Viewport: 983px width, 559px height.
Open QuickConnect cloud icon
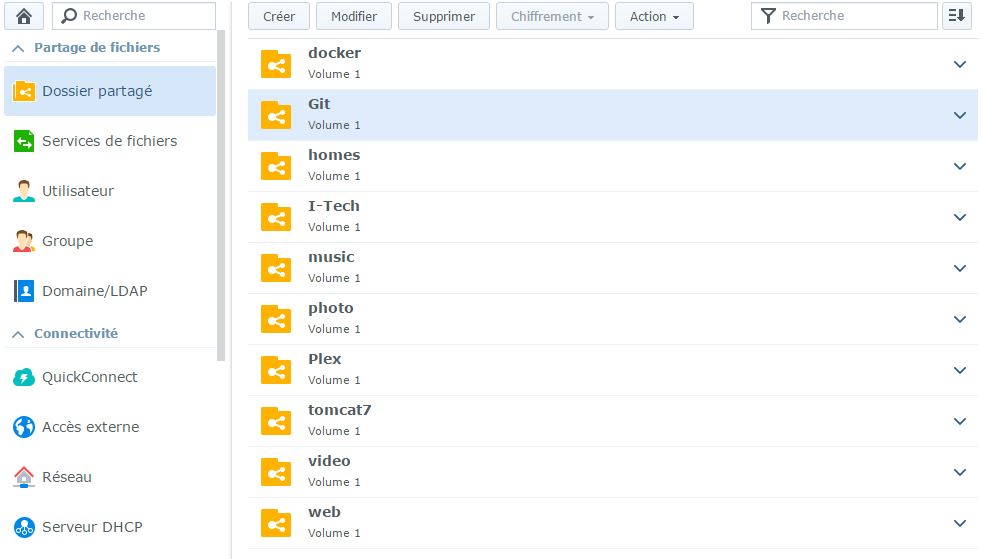point(24,377)
